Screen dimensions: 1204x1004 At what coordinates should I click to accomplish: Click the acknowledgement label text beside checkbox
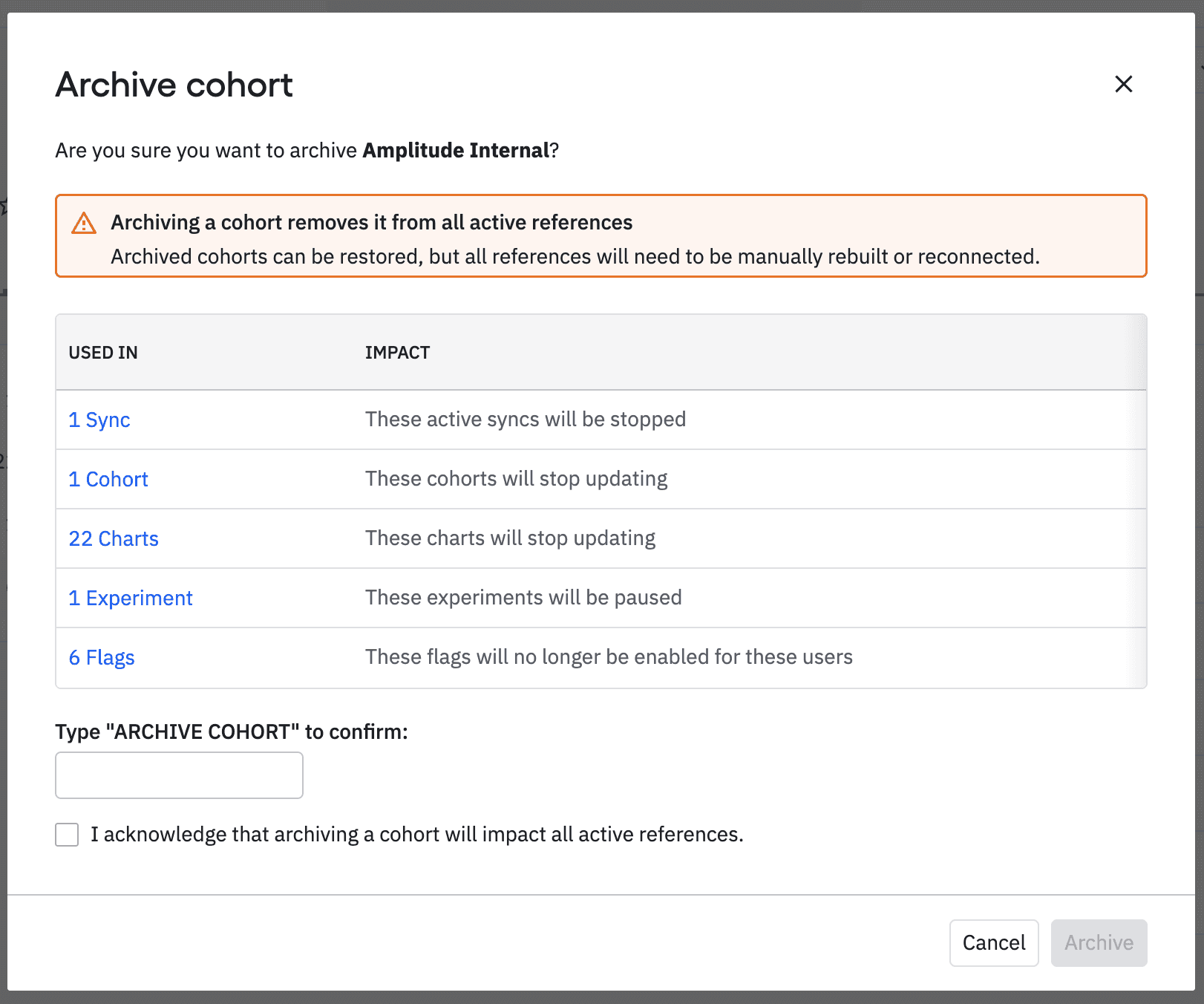coord(416,834)
